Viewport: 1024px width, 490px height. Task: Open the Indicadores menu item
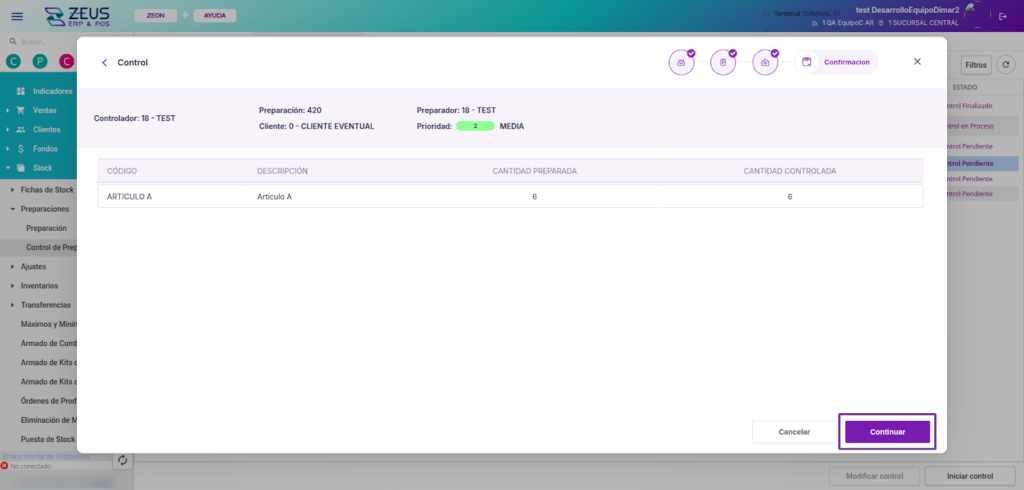coord(52,91)
